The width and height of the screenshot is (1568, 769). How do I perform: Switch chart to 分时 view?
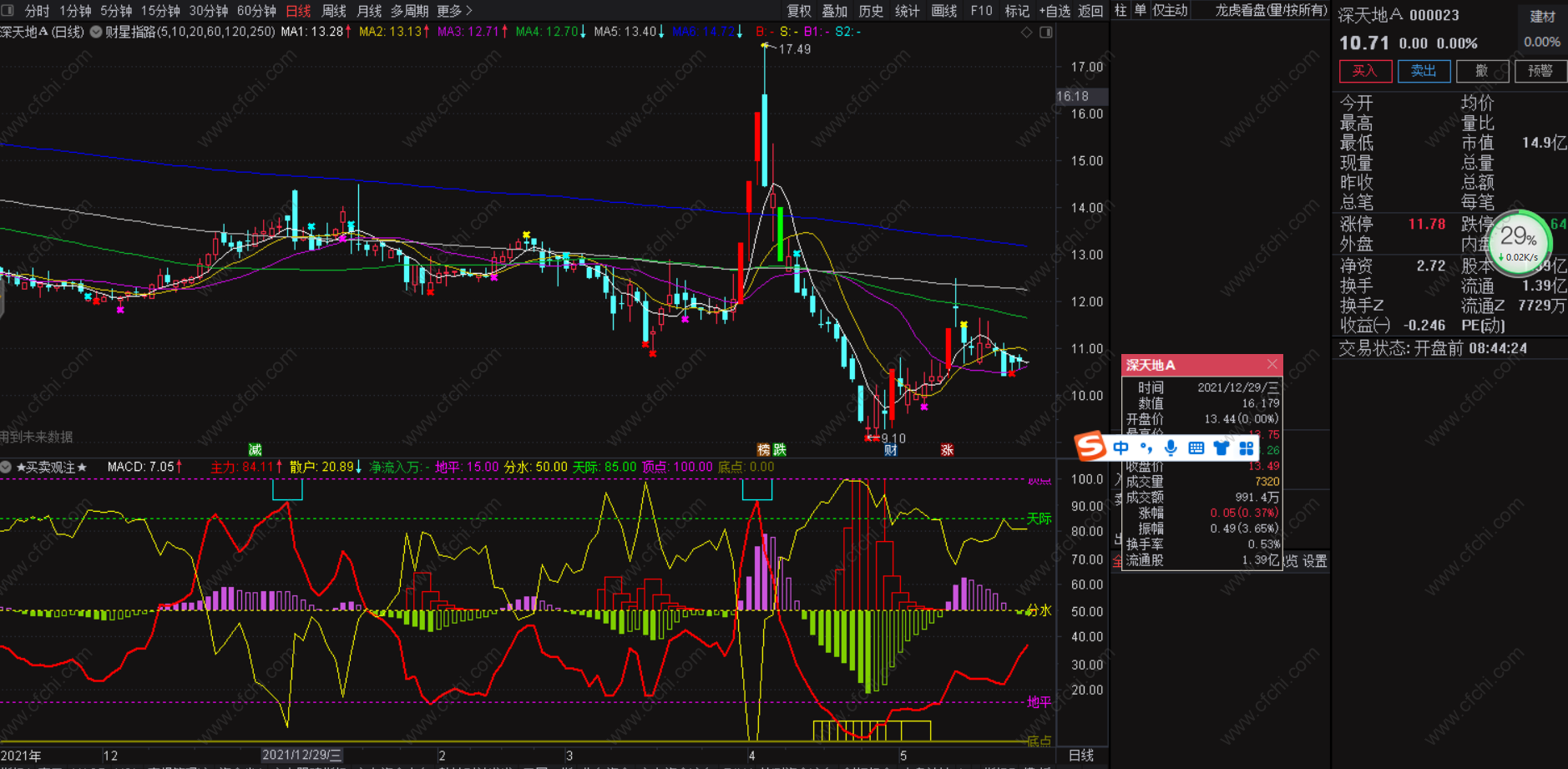[38, 11]
